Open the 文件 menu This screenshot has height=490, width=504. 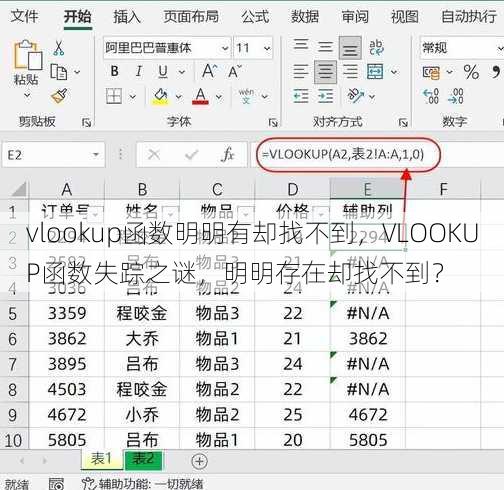[x=24, y=16]
